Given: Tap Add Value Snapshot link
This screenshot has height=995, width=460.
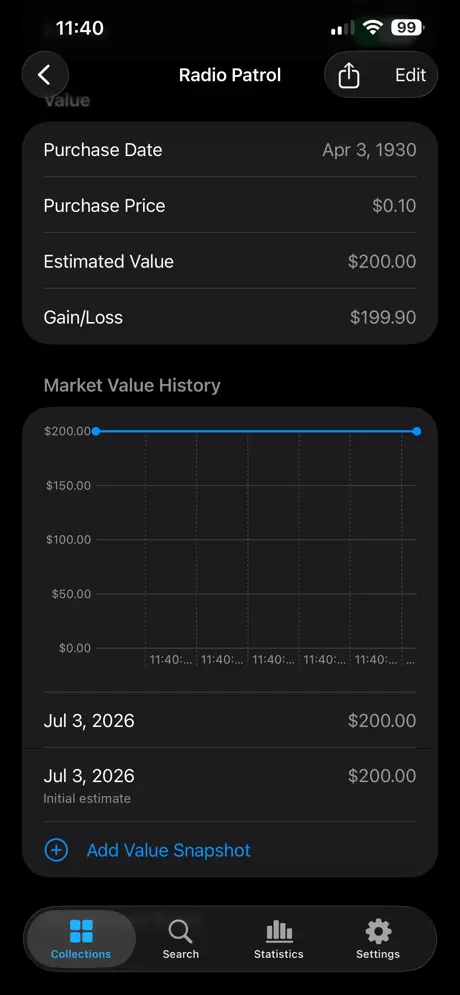Looking at the screenshot, I should 168,850.
